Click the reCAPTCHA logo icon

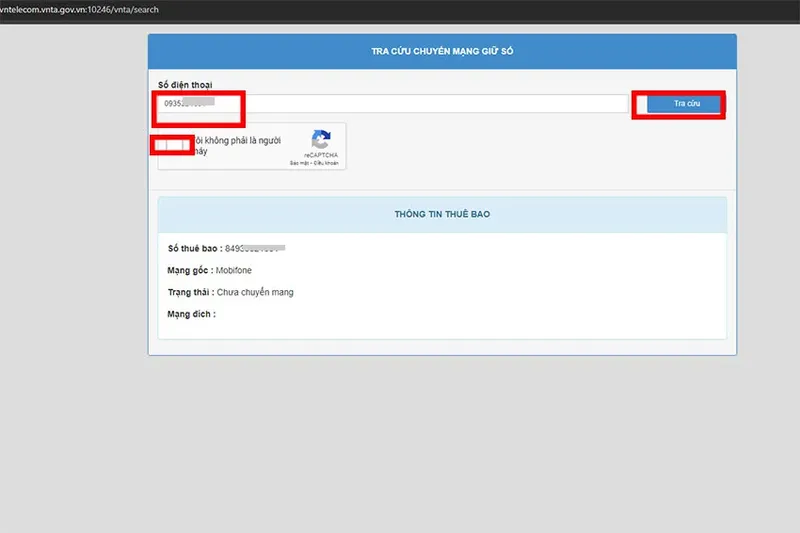click(x=320, y=140)
